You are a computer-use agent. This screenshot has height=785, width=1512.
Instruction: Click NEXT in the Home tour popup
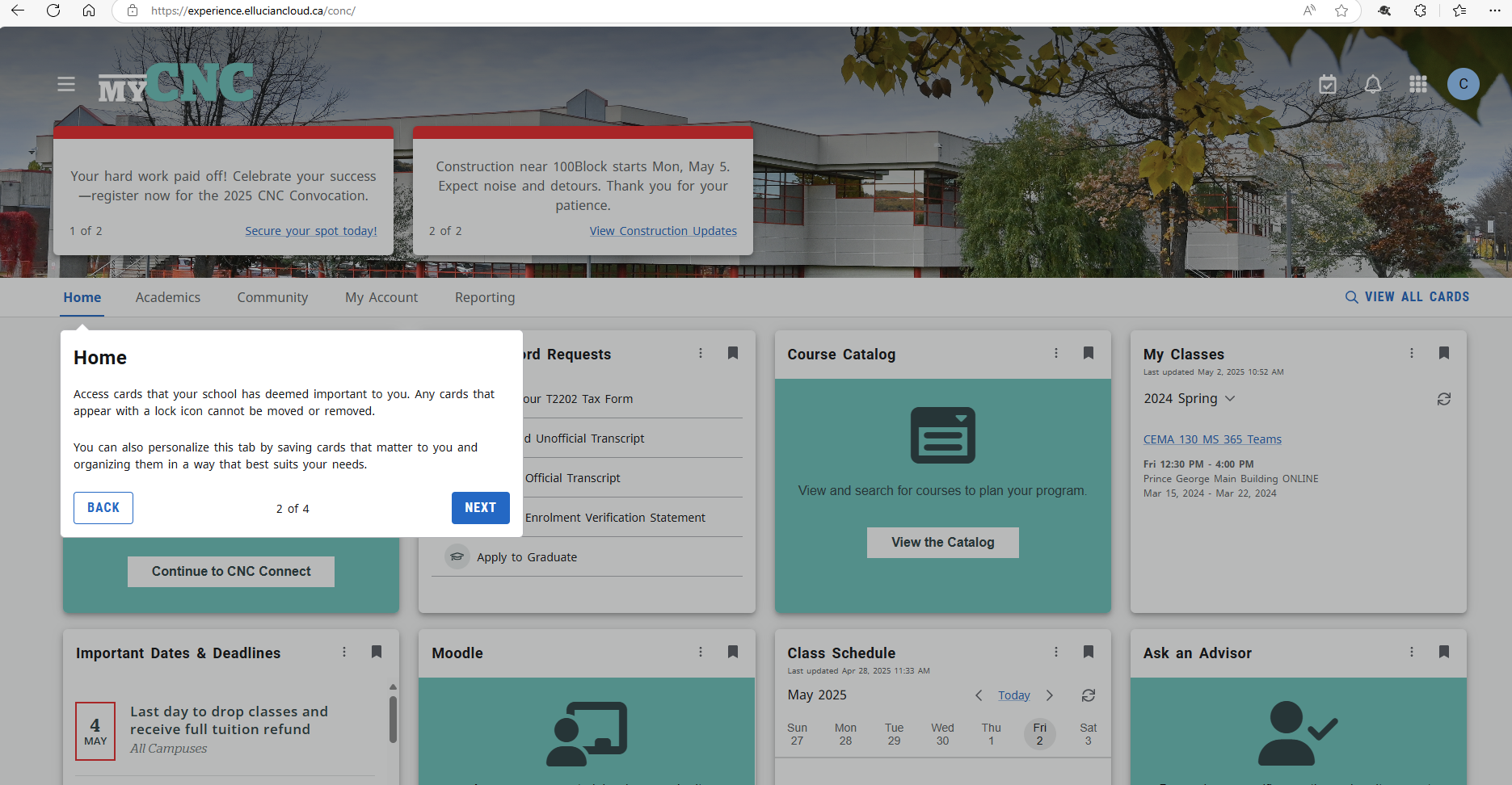[x=480, y=507]
